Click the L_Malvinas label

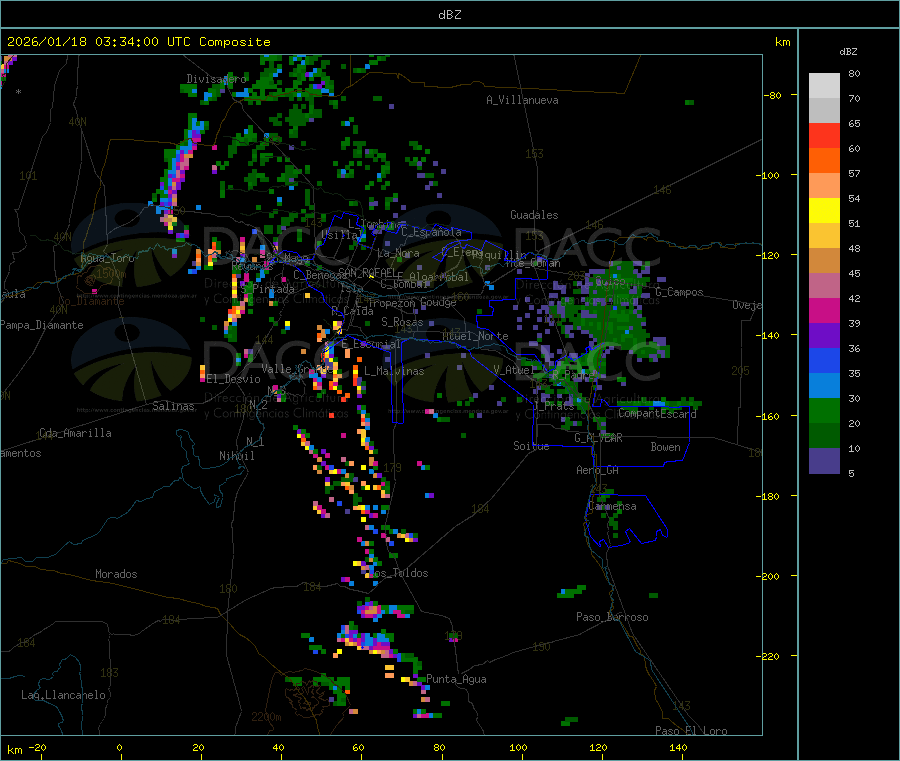[x=394, y=371]
